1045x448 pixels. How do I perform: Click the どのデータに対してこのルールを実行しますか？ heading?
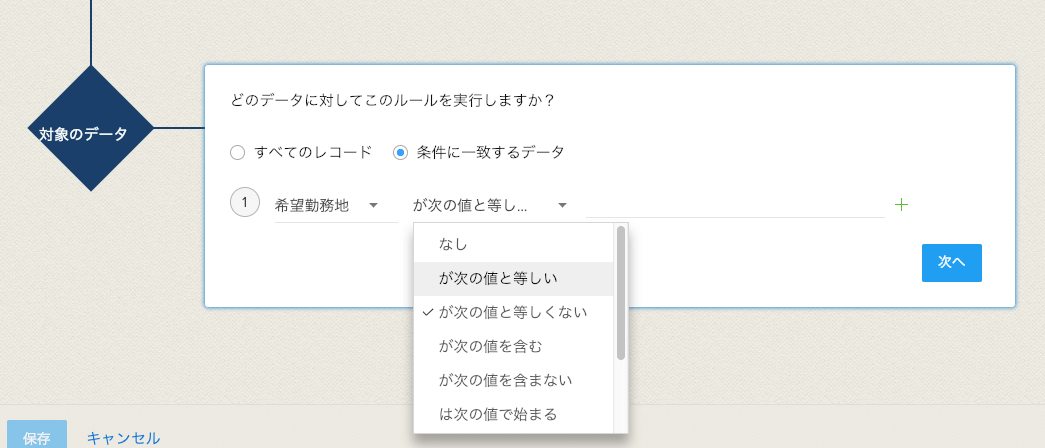393,101
